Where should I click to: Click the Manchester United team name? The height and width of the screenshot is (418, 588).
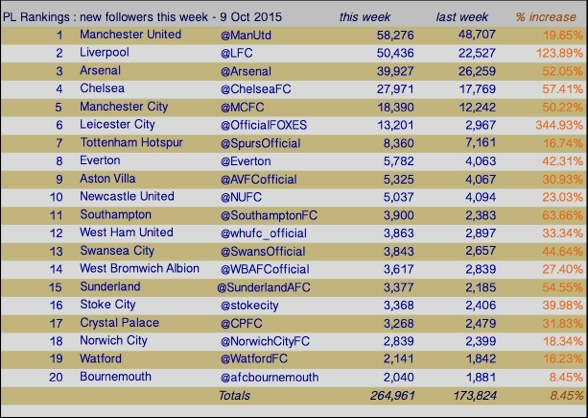[x=130, y=34]
